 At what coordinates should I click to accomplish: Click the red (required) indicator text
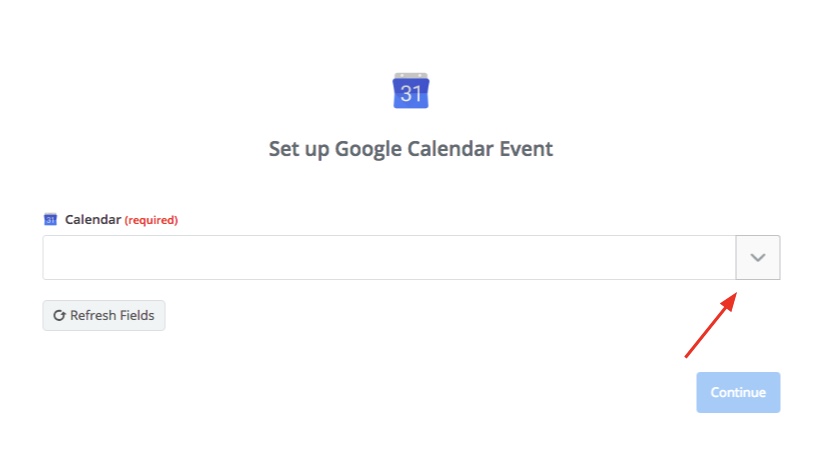[x=151, y=220]
